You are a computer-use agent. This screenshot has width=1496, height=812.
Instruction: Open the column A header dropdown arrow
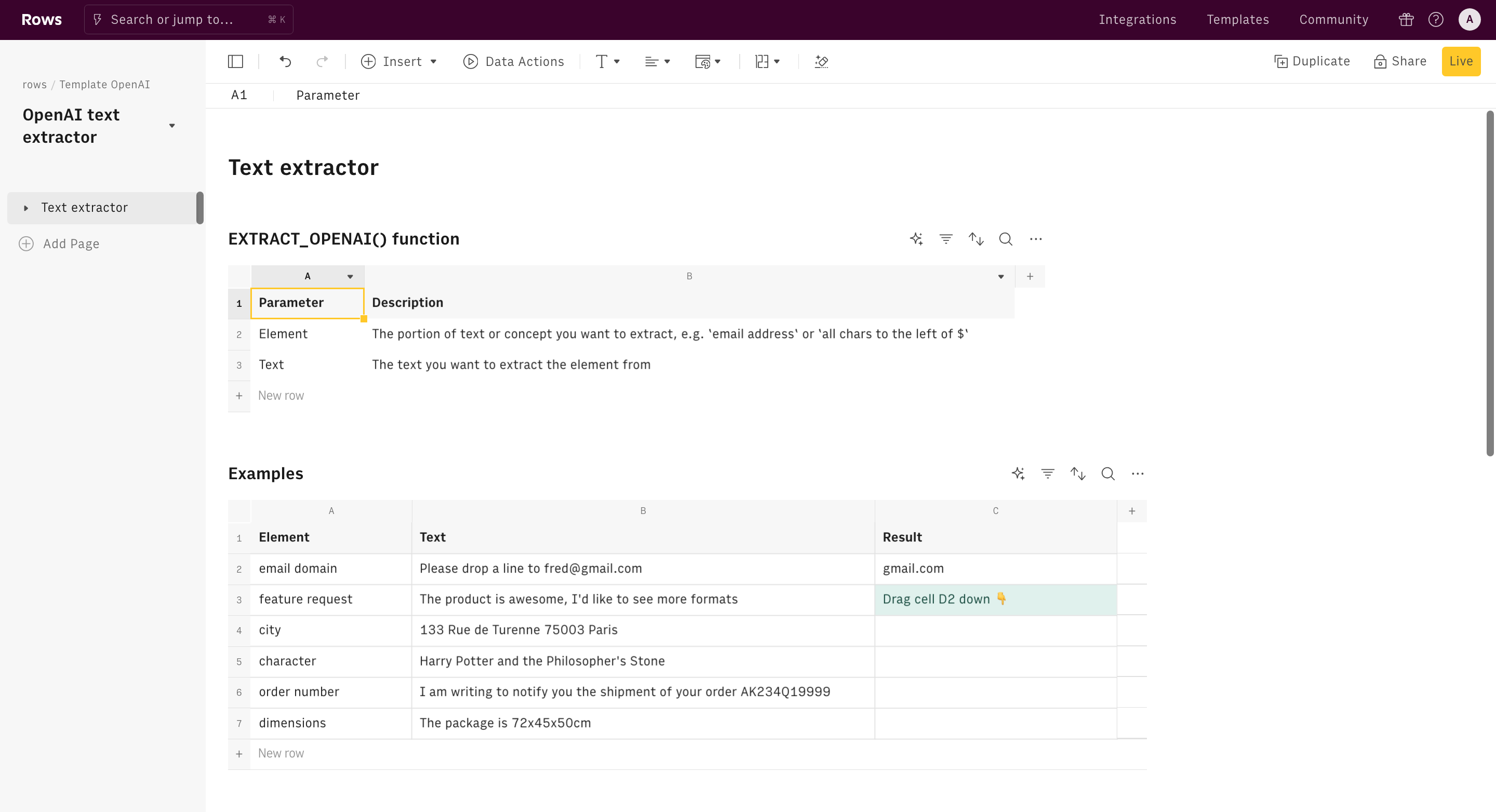coord(350,277)
